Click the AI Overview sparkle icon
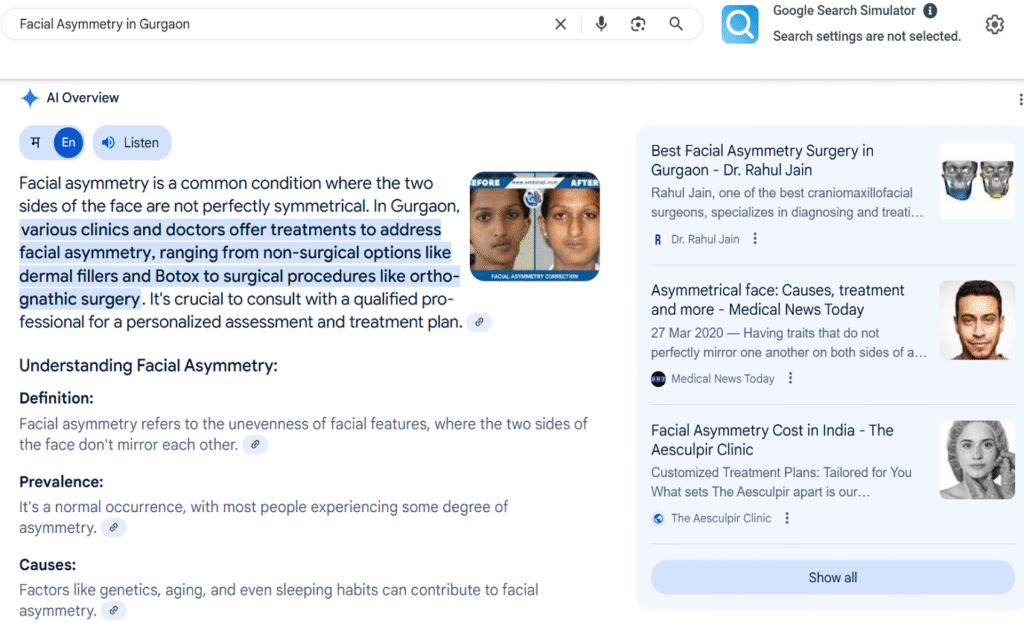 [30, 98]
